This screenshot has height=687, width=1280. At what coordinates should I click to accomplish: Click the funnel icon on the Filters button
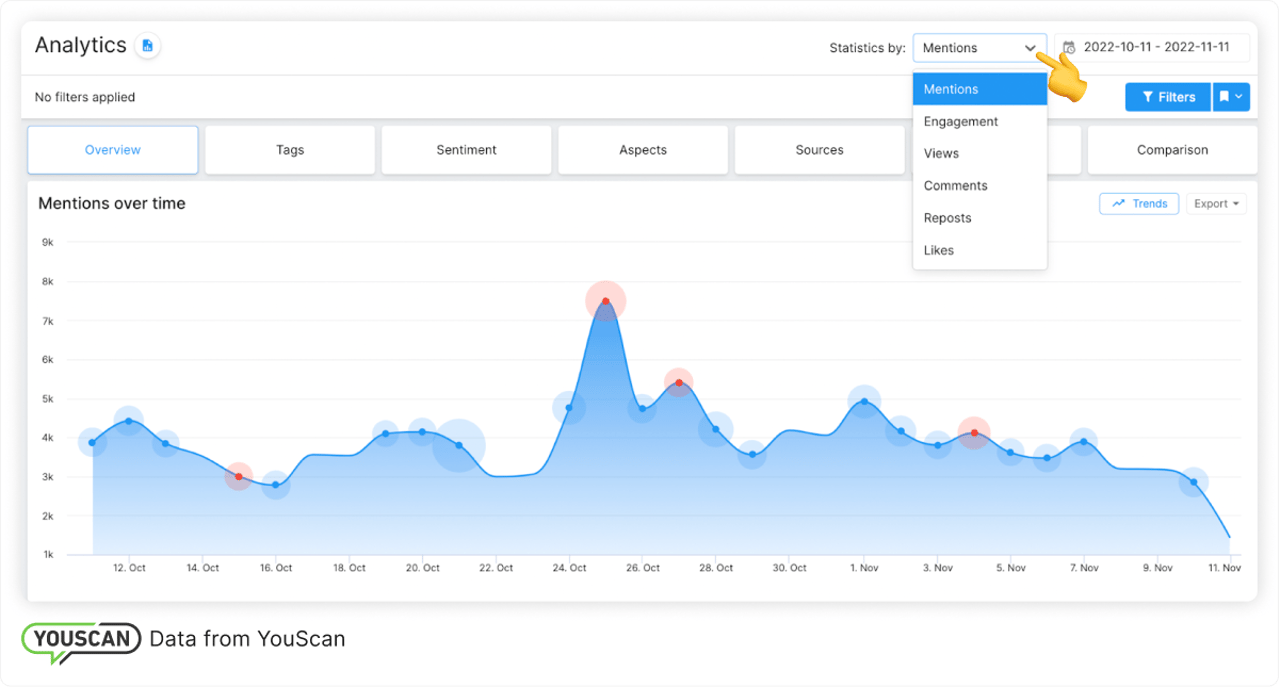[x=1150, y=97]
